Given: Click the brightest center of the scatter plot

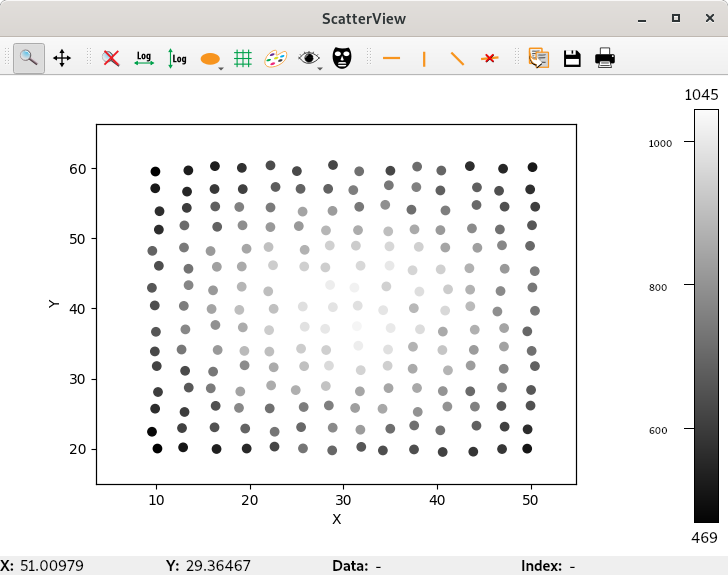Looking at the screenshot, I should tap(330, 307).
